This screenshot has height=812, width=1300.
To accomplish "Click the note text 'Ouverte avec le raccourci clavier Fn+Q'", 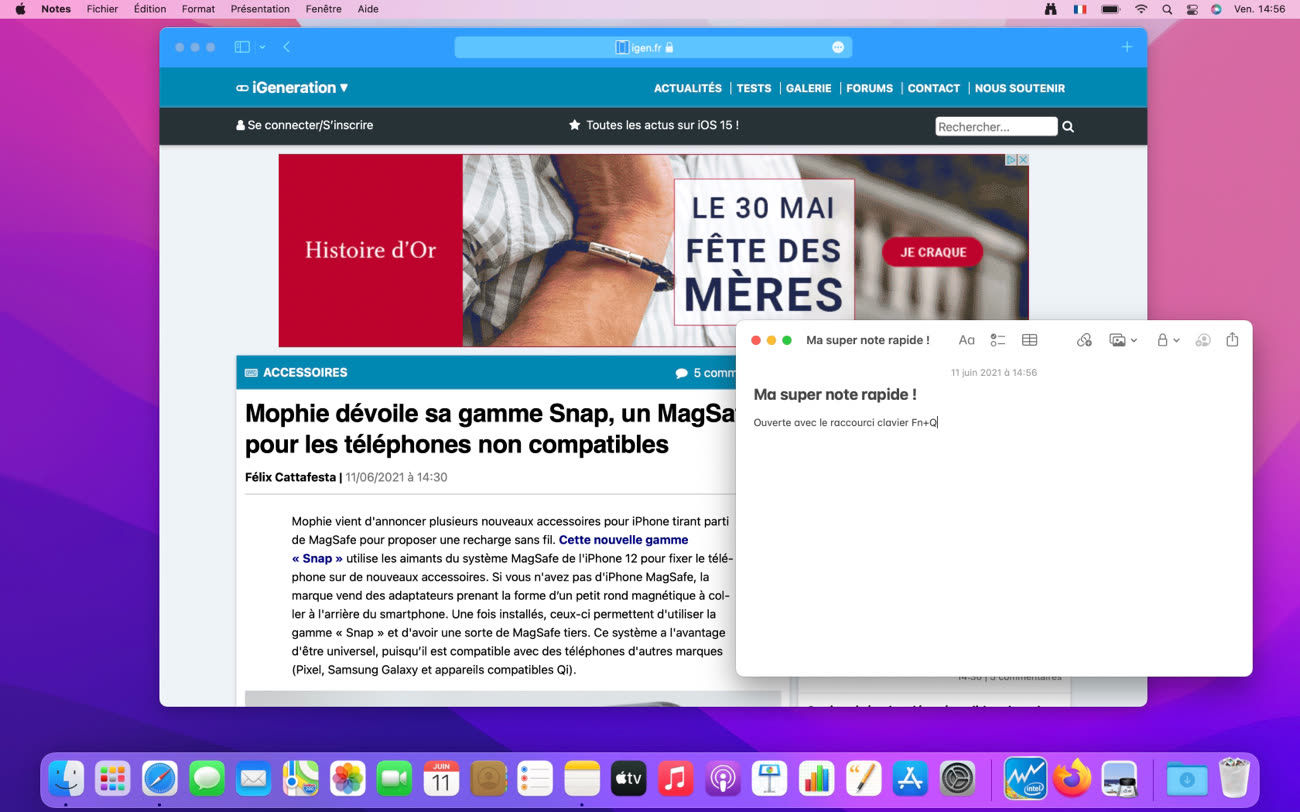I will [845, 423].
